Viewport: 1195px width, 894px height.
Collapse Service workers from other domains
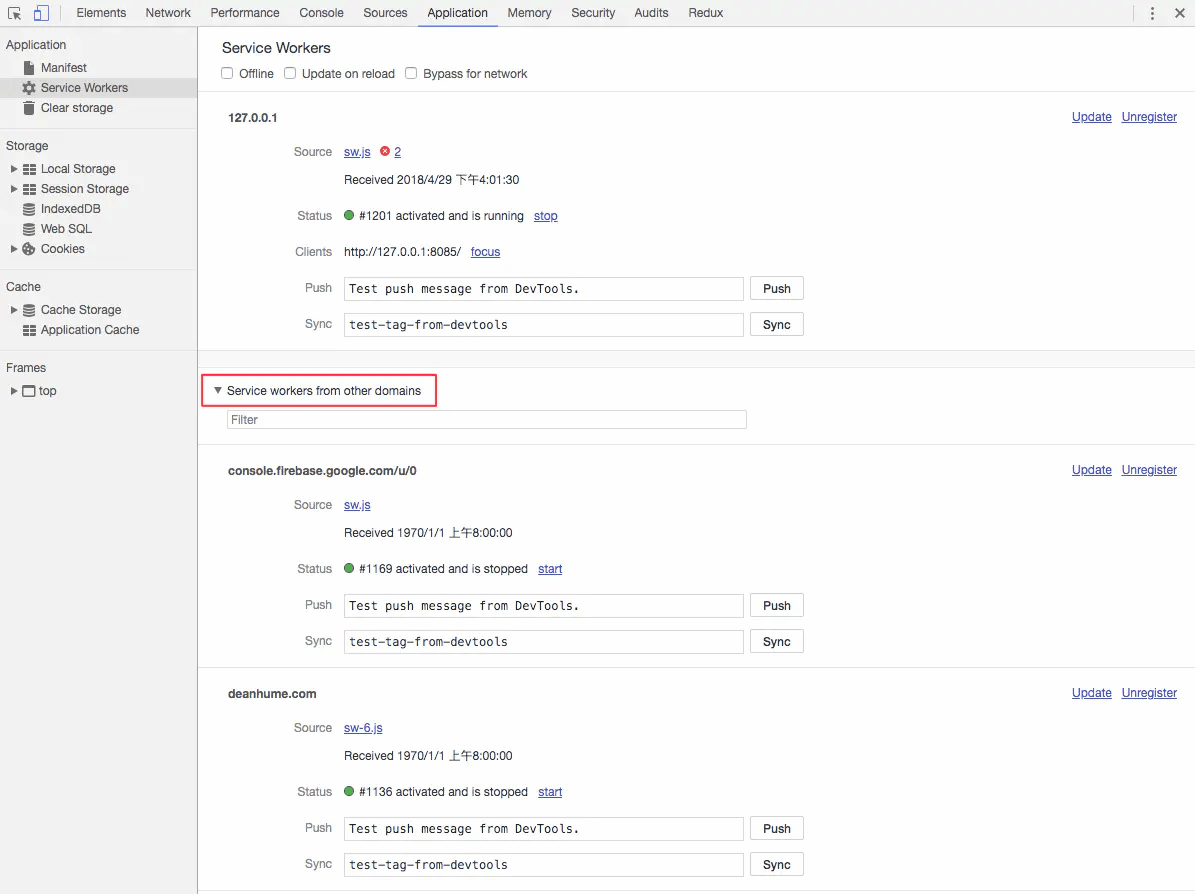(x=218, y=391)
